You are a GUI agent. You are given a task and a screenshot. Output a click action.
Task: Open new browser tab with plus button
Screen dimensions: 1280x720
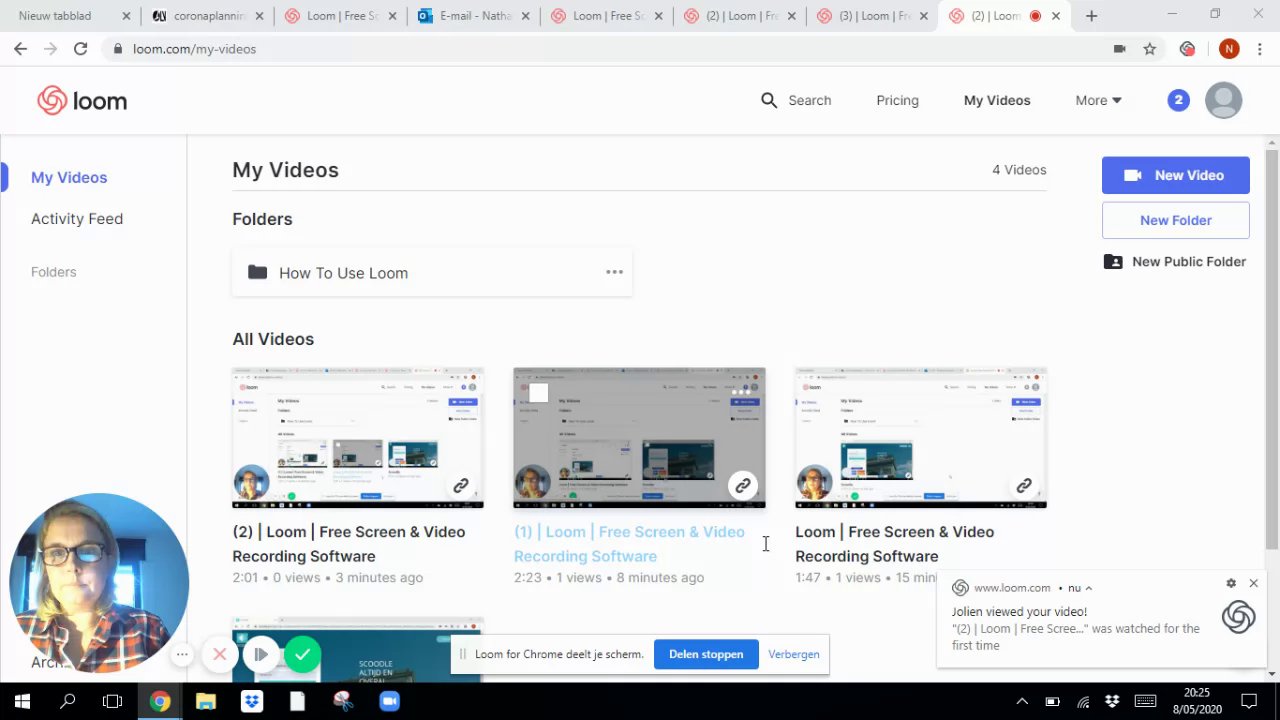[x=1091, y=16]
